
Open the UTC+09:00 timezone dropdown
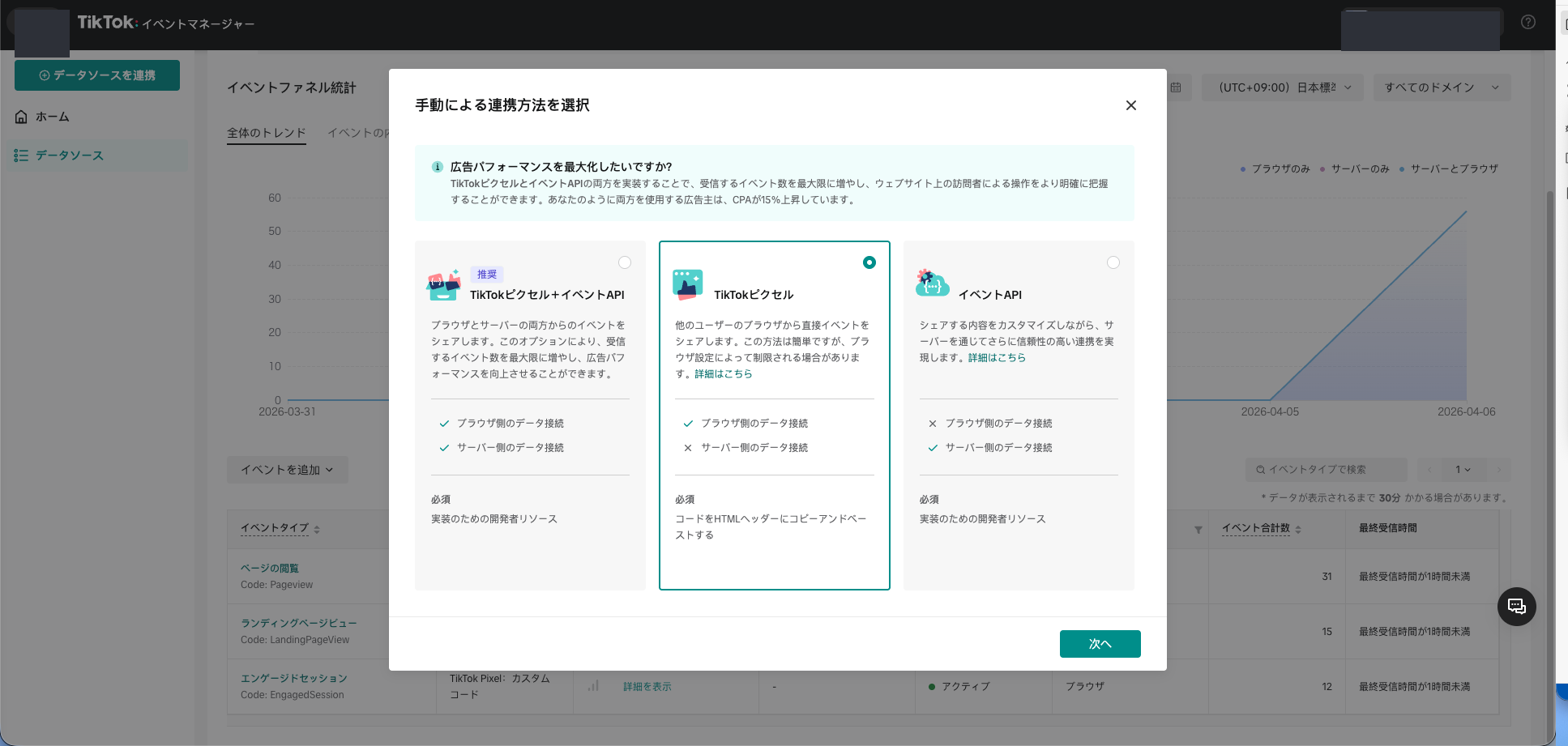point(1282,87)
